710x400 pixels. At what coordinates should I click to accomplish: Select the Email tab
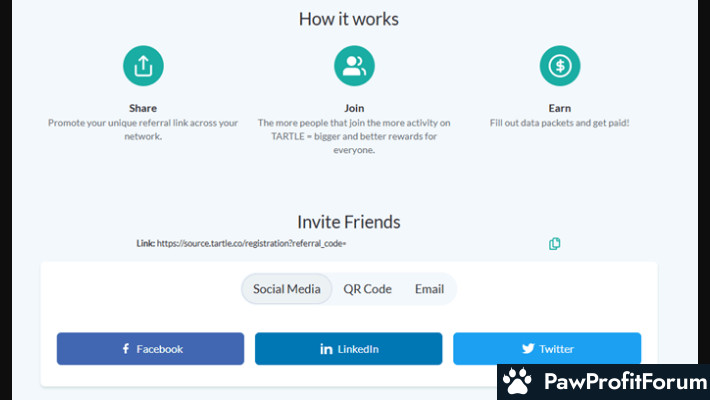429,289
